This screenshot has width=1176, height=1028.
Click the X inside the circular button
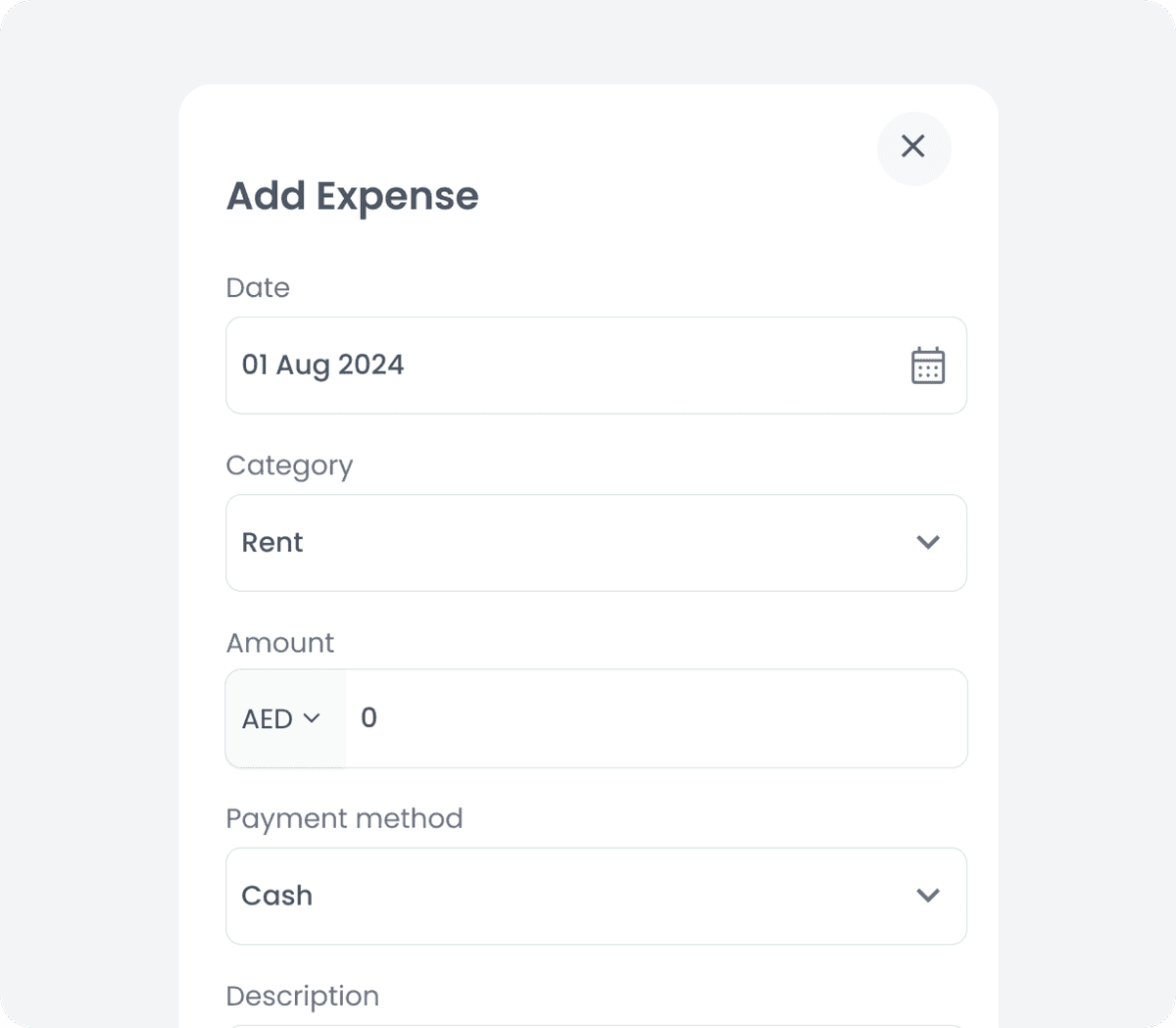[913, 147]
